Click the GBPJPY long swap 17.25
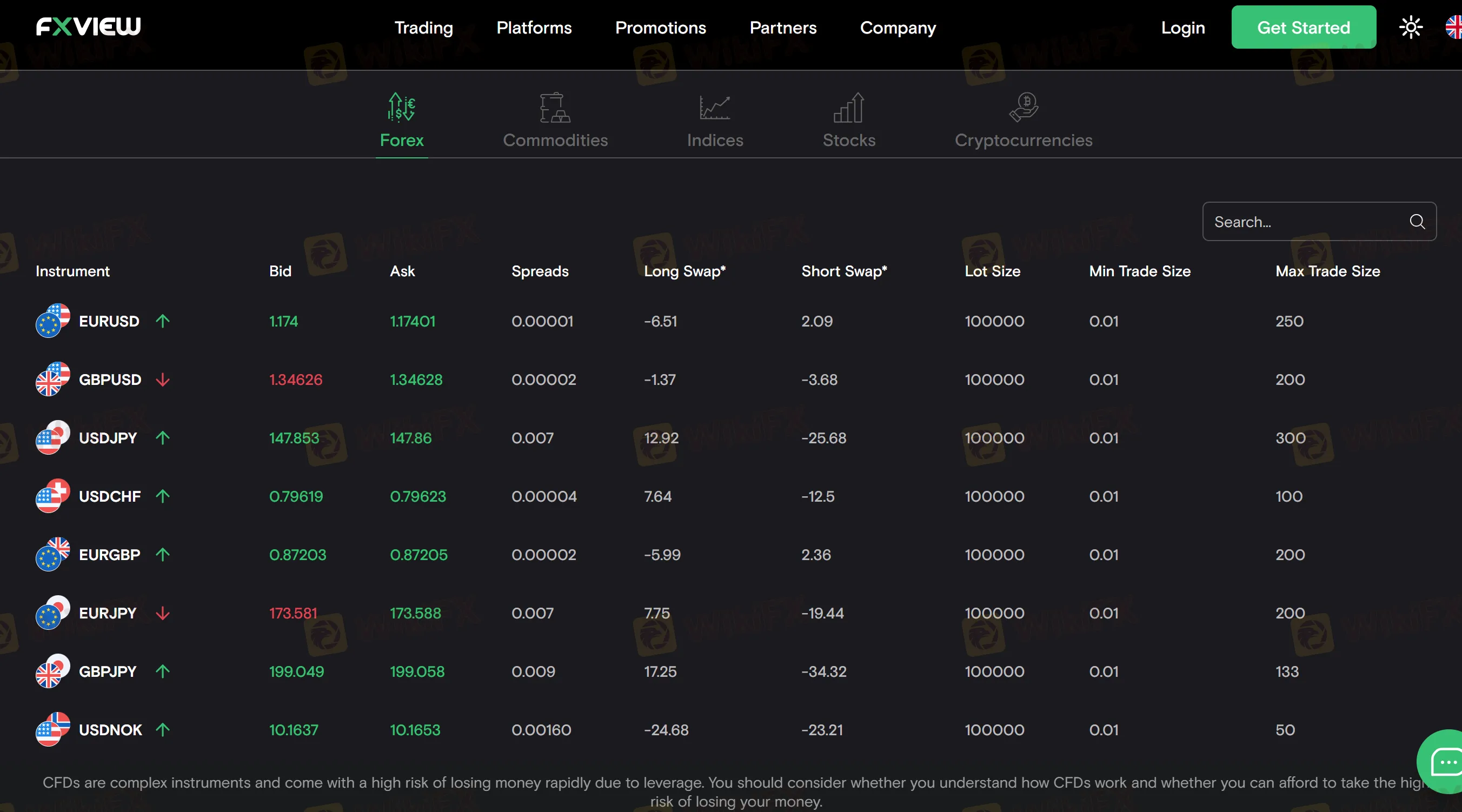1462x812 pixels. pyautogui.click(x=660, y=672)
